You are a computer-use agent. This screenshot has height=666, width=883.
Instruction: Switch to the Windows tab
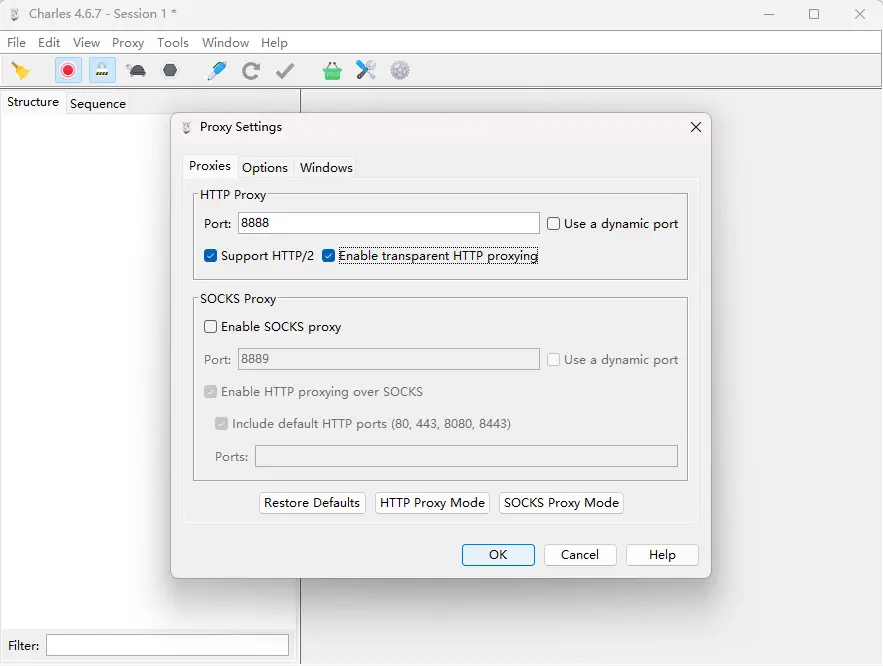click(x=326, y=167)
